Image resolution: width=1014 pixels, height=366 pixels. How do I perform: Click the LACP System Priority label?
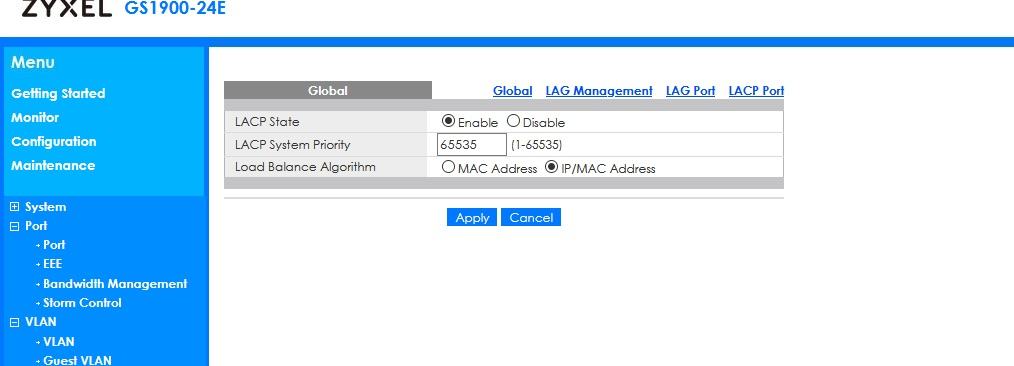point(292,145)
